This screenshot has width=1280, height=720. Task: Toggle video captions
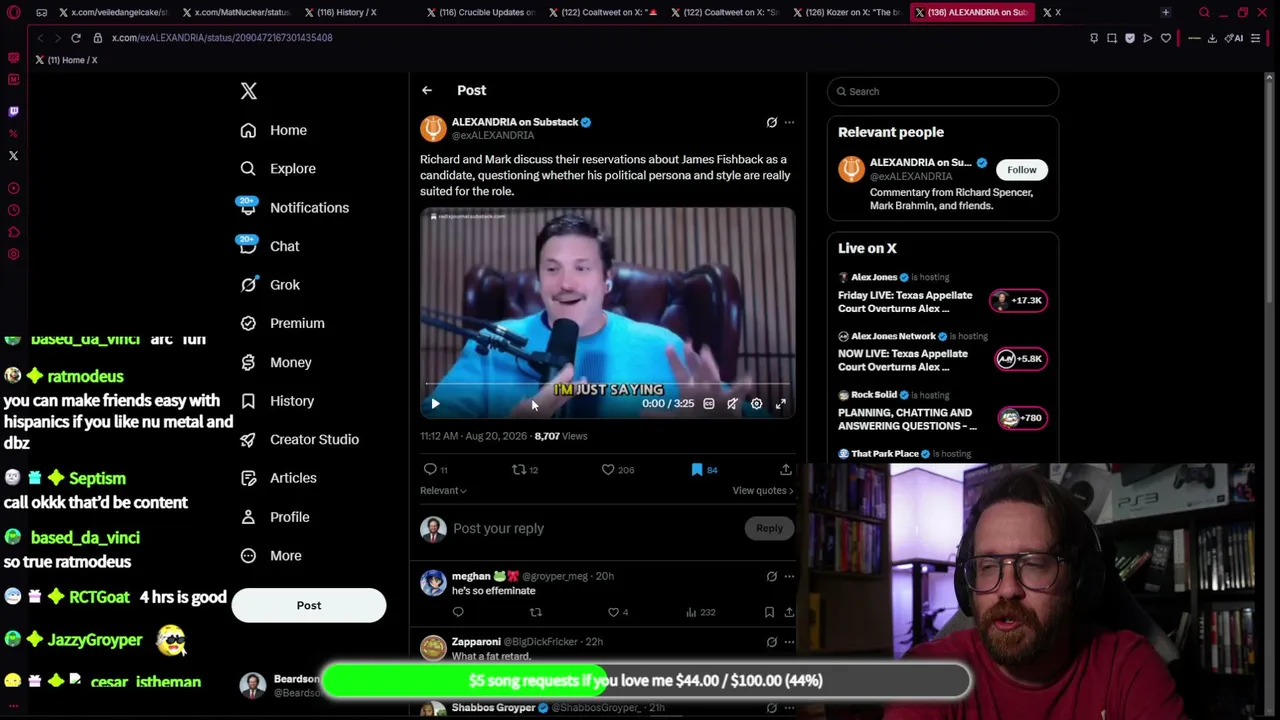click(708, 404)
